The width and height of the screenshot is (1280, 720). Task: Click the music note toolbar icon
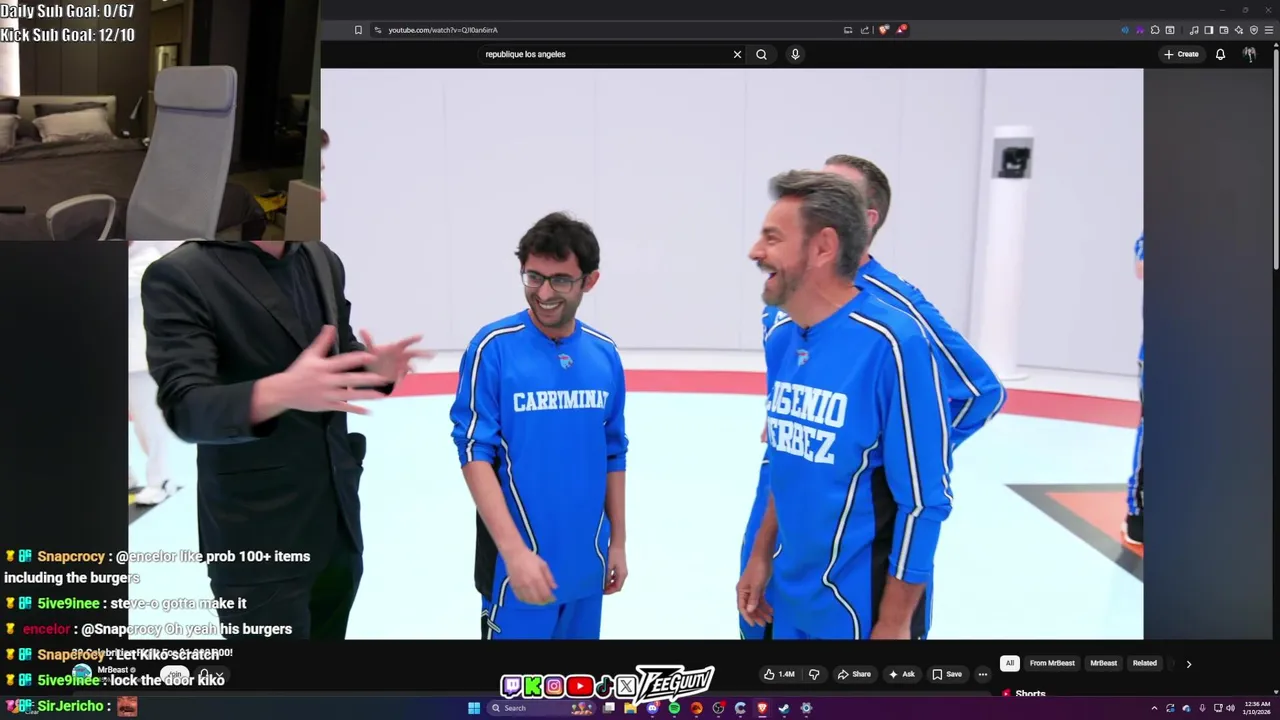pyautogui.click(x=1194, y=30)
